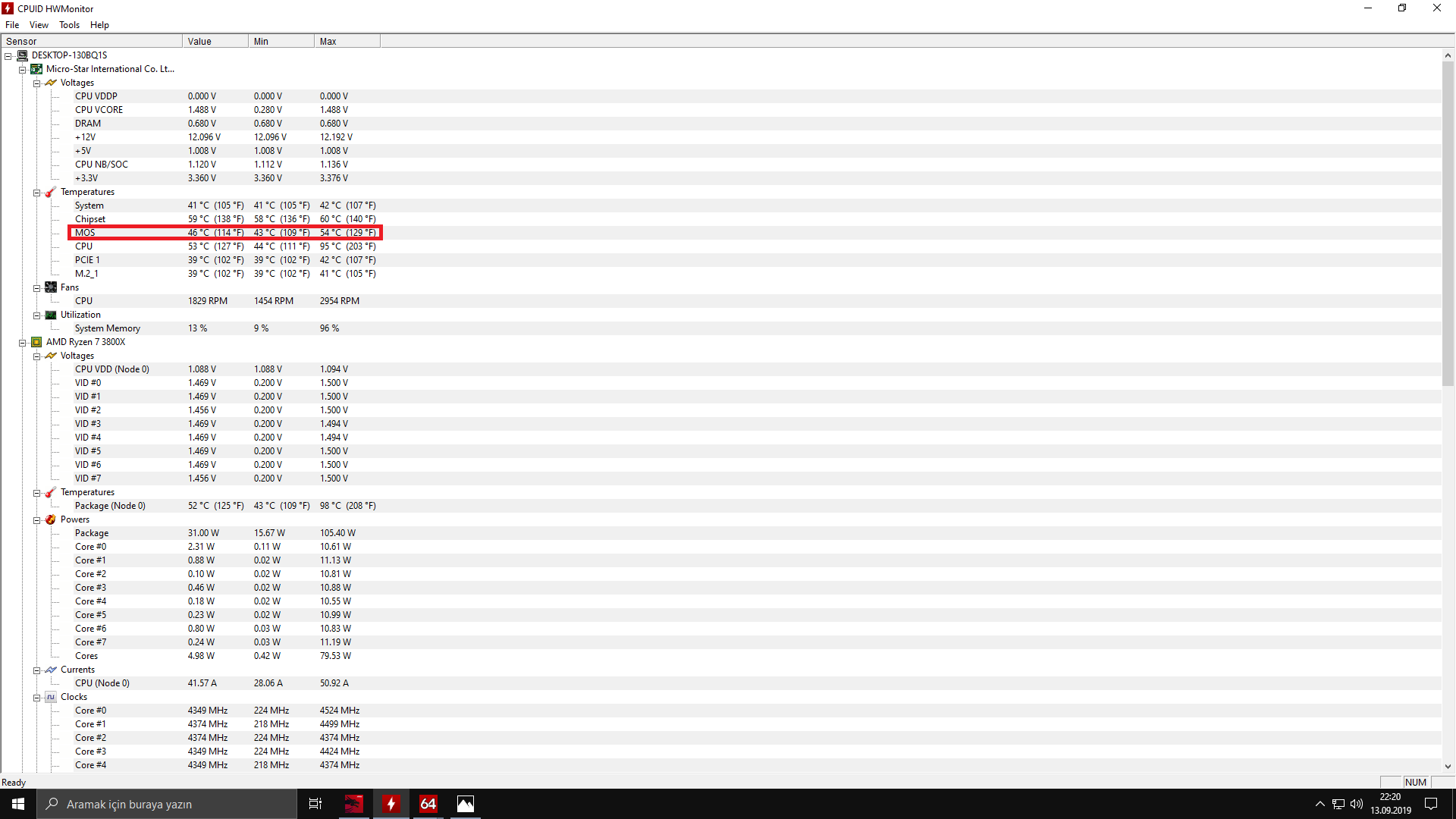Open the File menu
1456x819 pixels.
(x=12, y=24)
